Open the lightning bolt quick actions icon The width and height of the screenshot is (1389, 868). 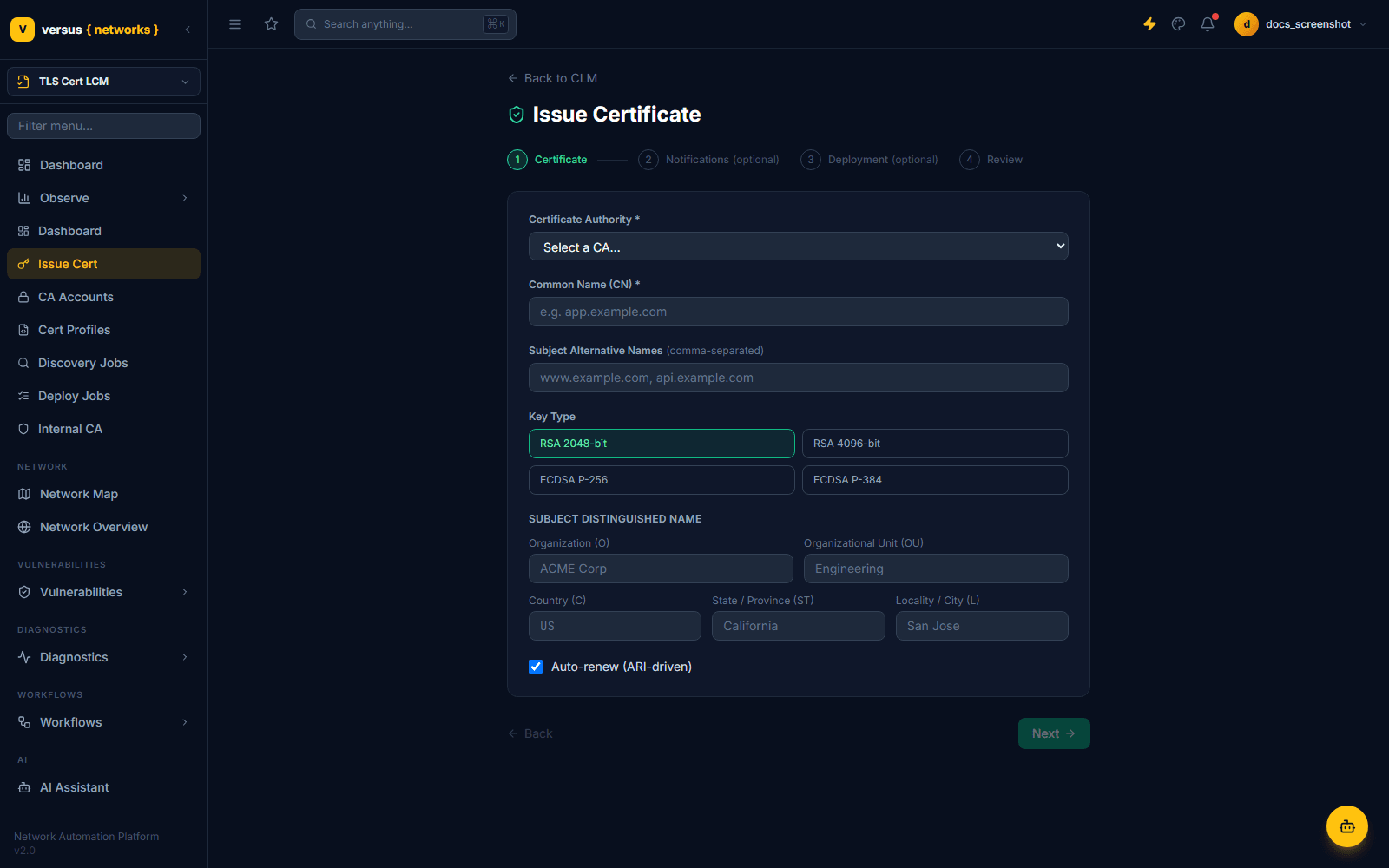pos(1149,24)
